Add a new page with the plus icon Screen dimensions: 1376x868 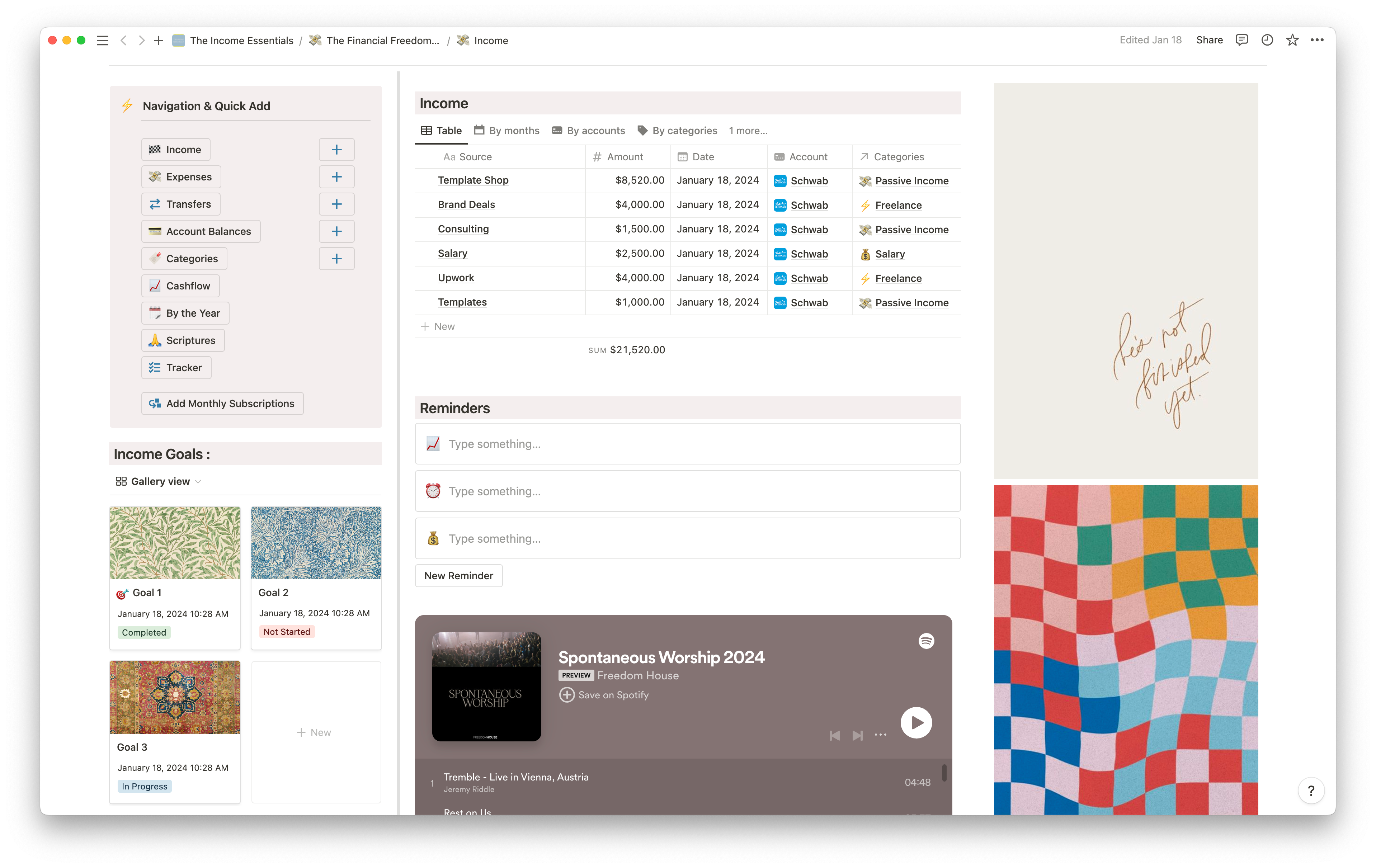[x=158, y=41]
